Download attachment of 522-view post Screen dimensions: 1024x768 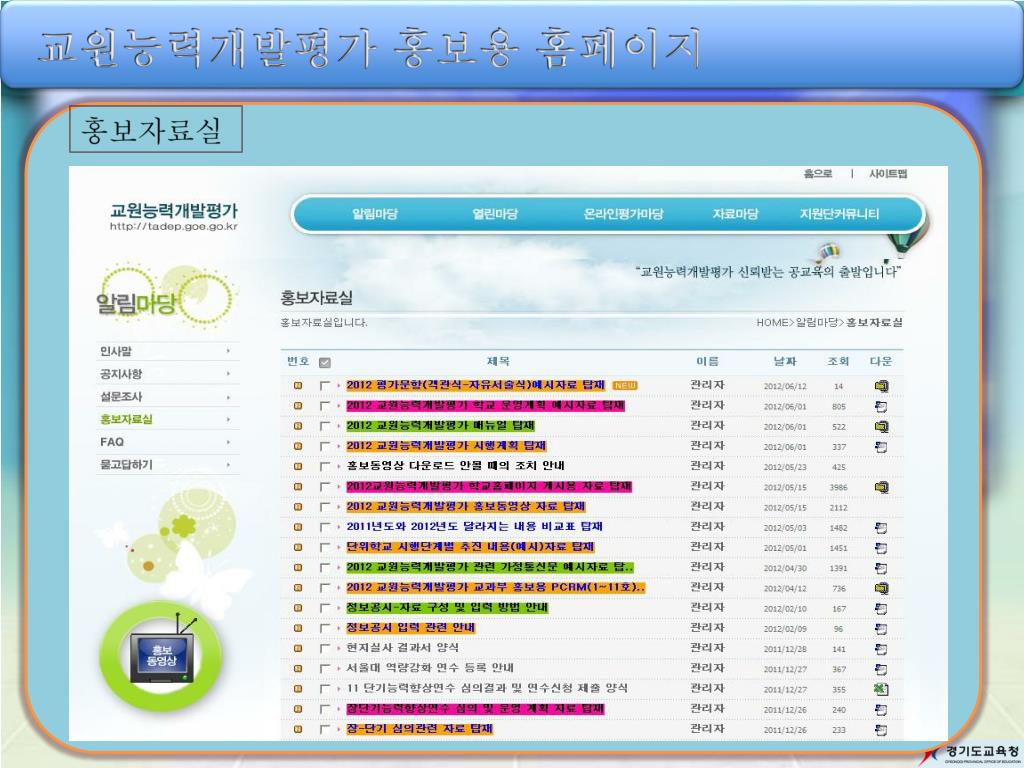881,426
